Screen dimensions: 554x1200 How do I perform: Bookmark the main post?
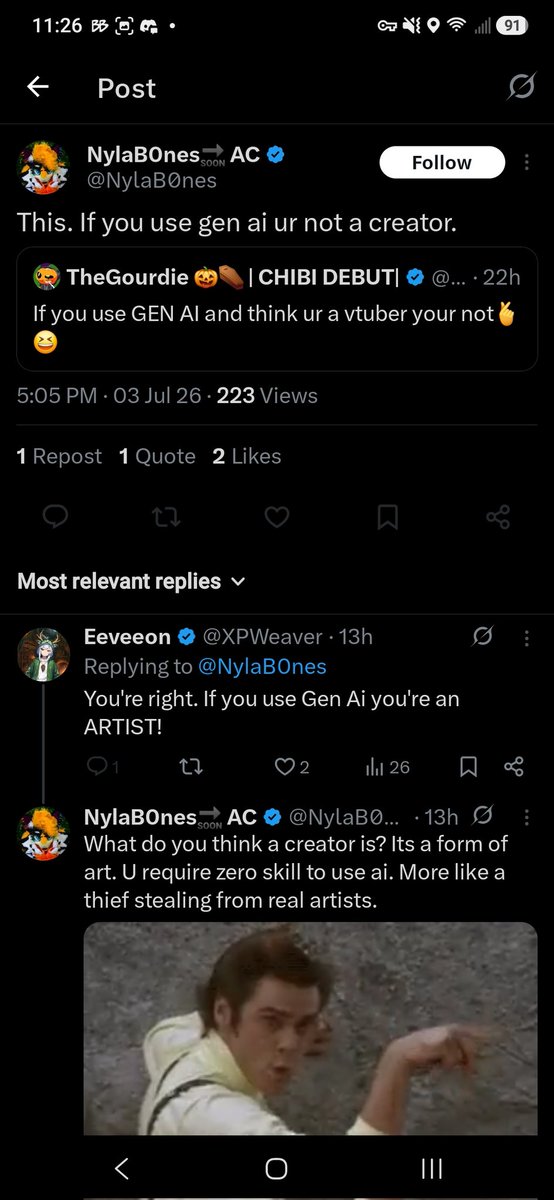click(388, 517)
